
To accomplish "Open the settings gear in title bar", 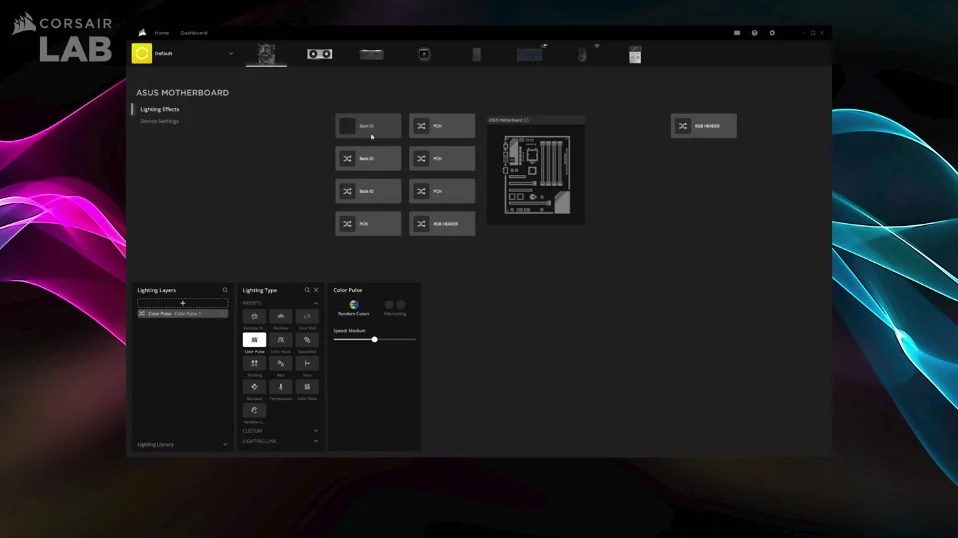I will pyautogui.click(x=772, y=33).
